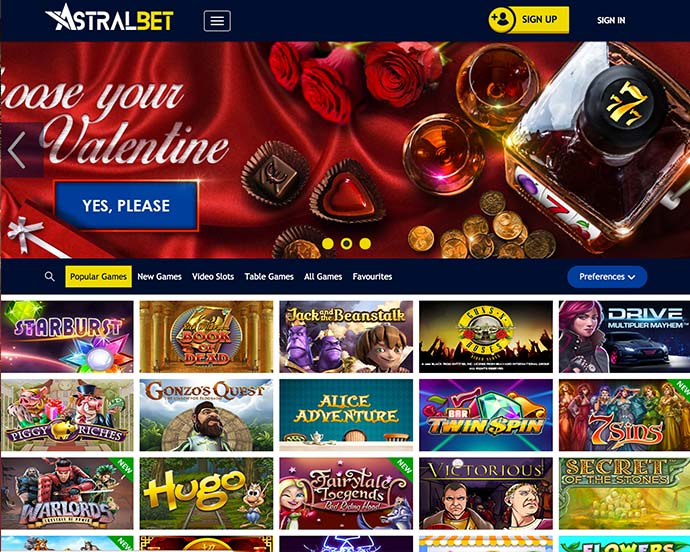
Task: Select the third carousel dot
Action: coord(365,243)
